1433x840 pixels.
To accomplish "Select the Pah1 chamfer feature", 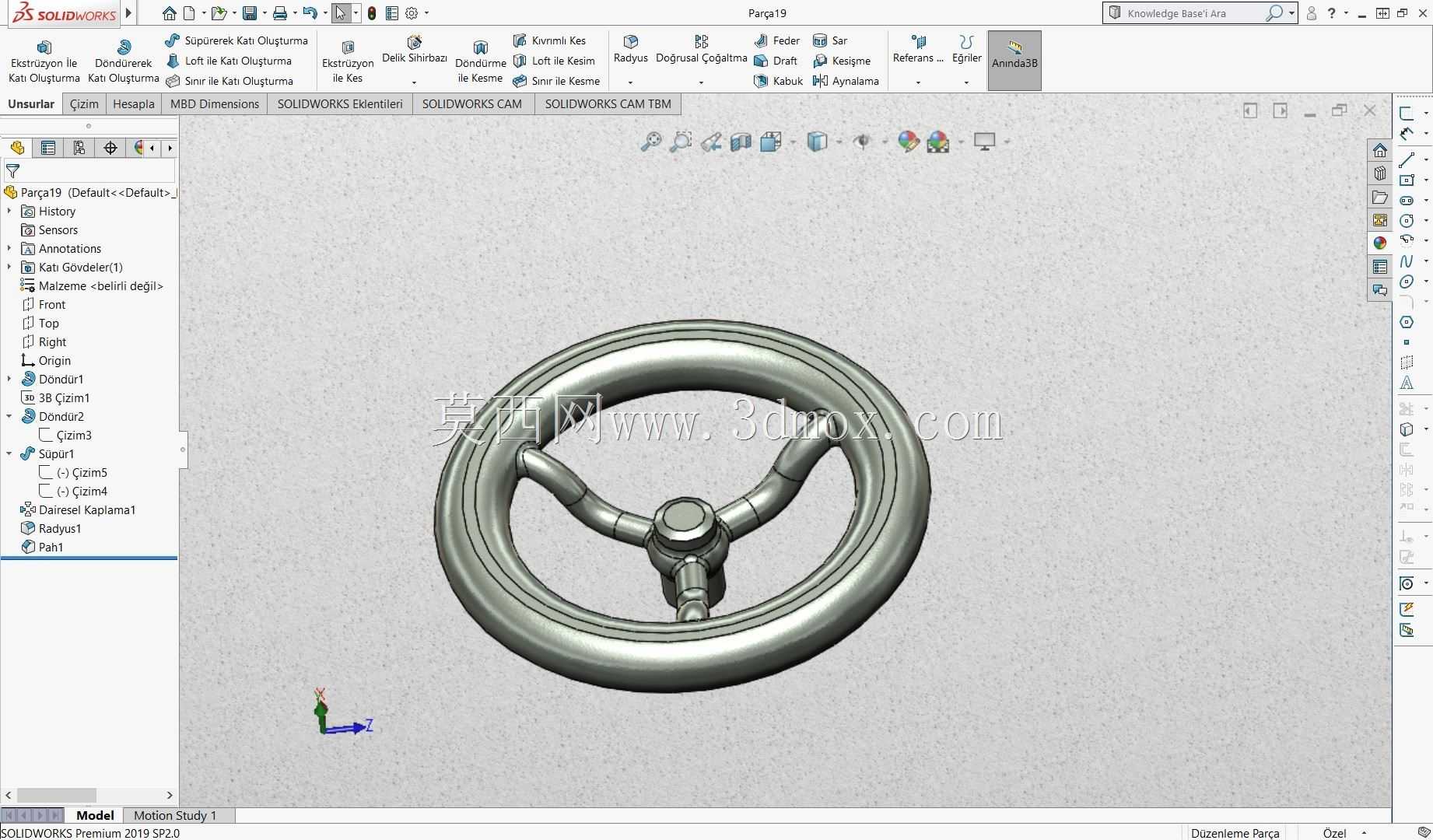I will (x=42, y=548).
